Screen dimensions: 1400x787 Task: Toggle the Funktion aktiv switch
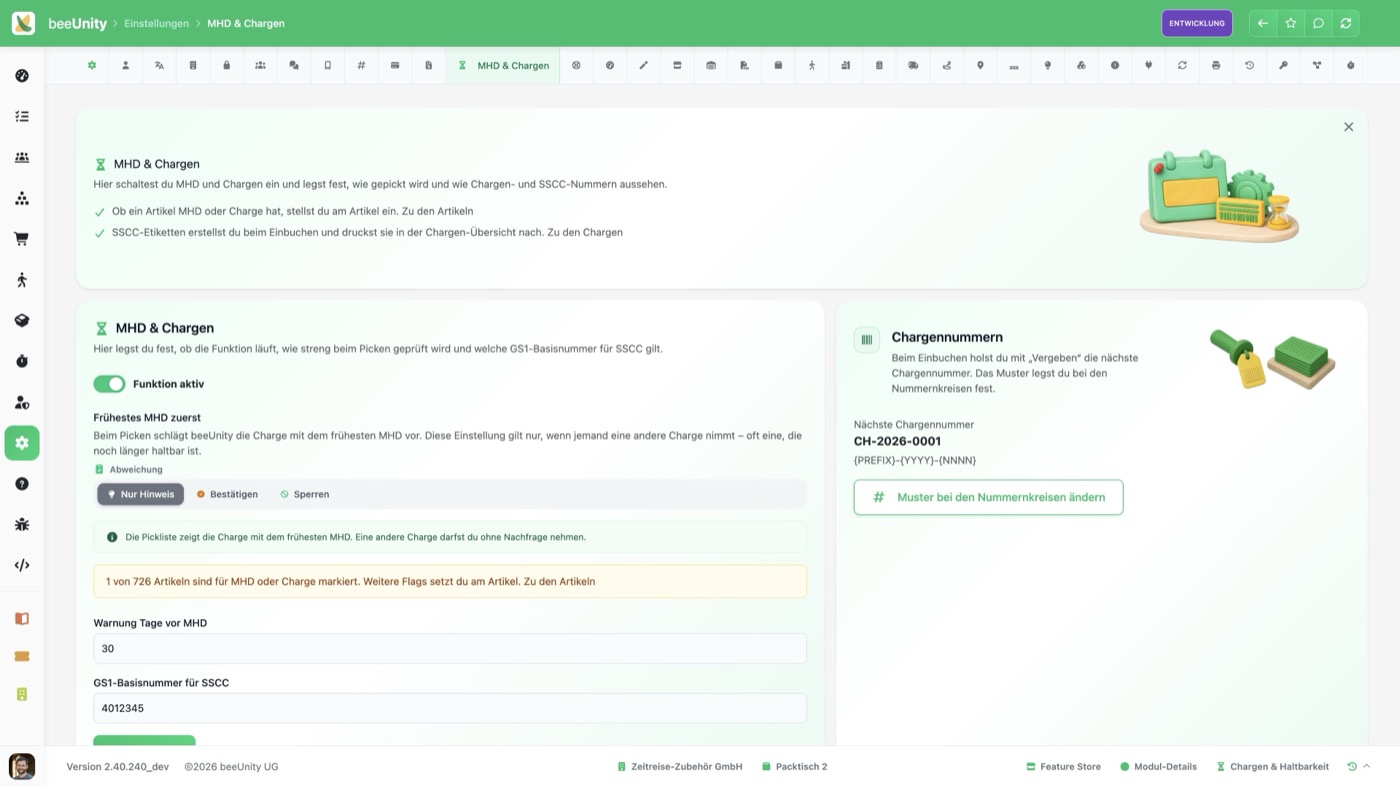(x=109, y=384)
